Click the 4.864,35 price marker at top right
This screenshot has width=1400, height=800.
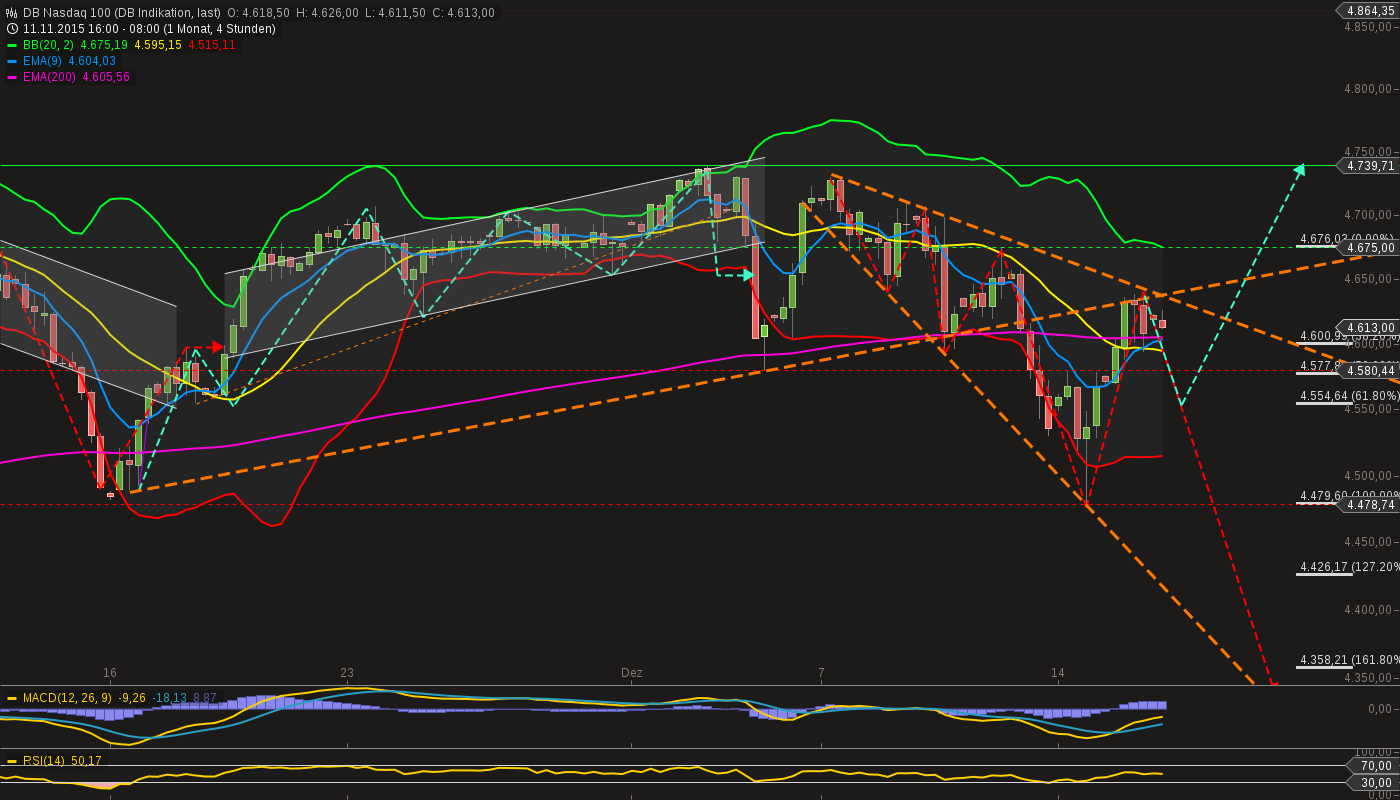coord(1368,10)
